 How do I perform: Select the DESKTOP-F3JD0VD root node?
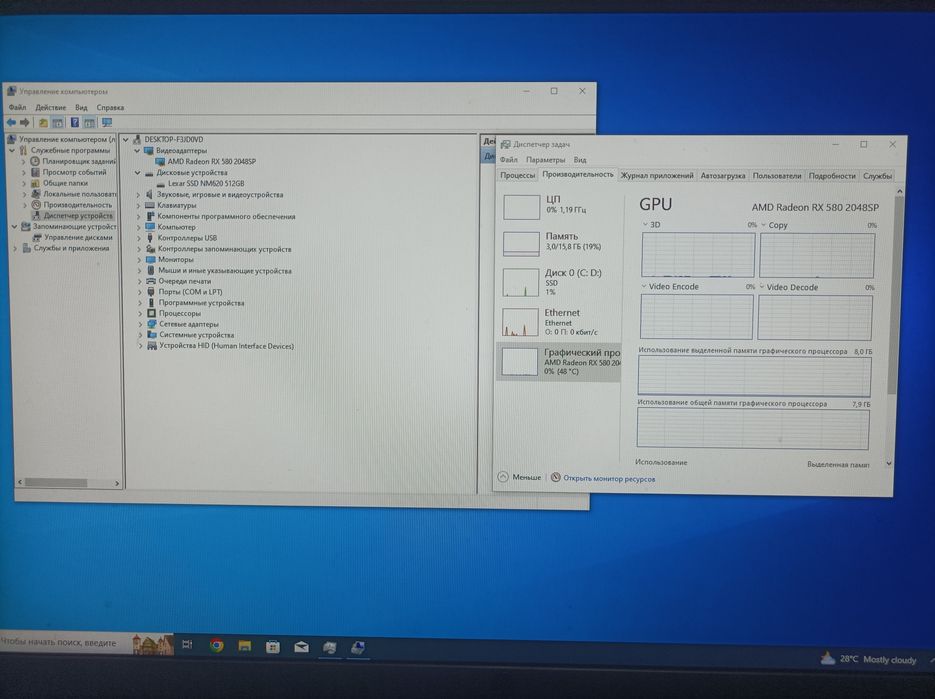168,139
